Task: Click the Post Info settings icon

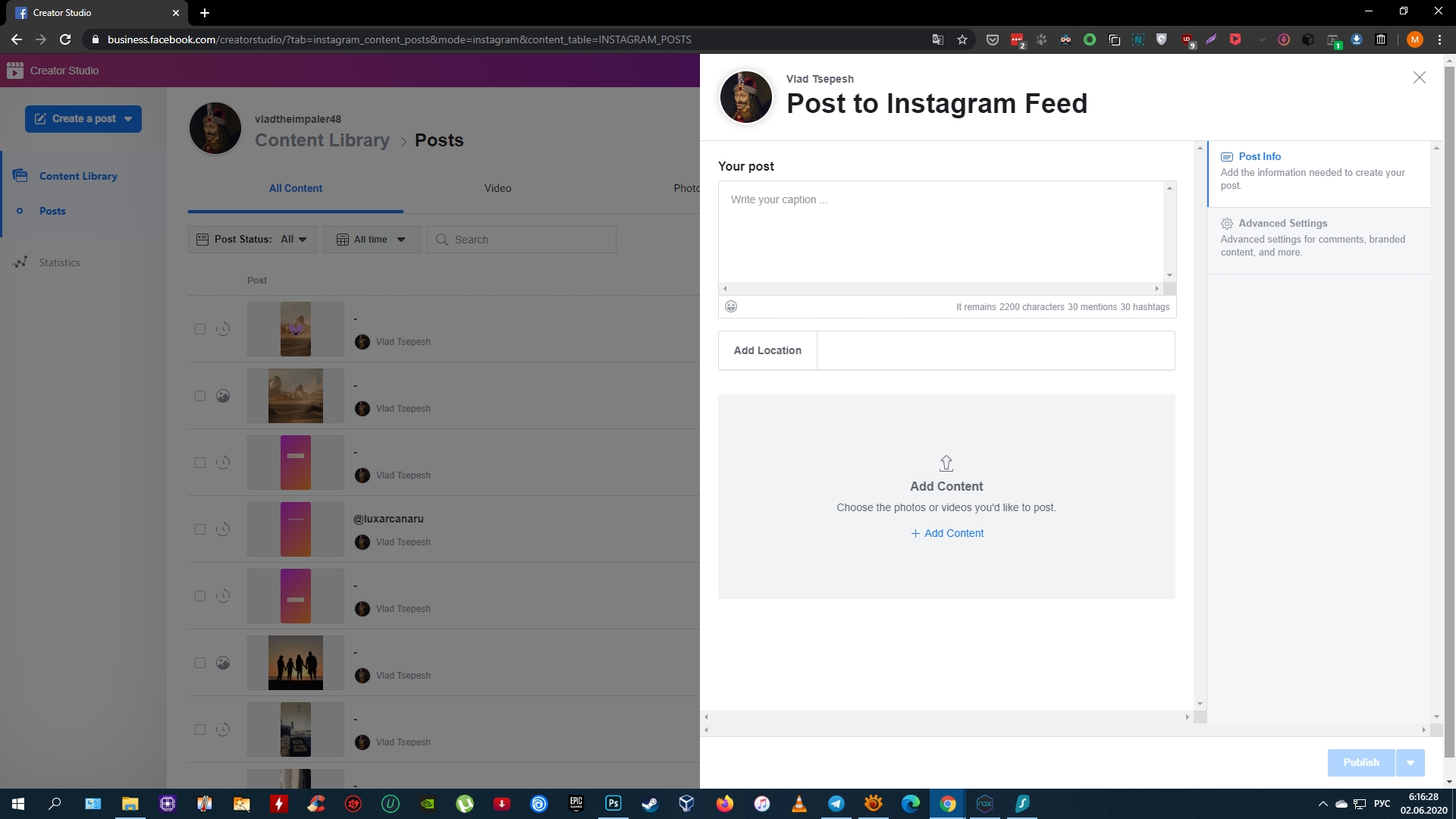Action: click(1227, 156)
